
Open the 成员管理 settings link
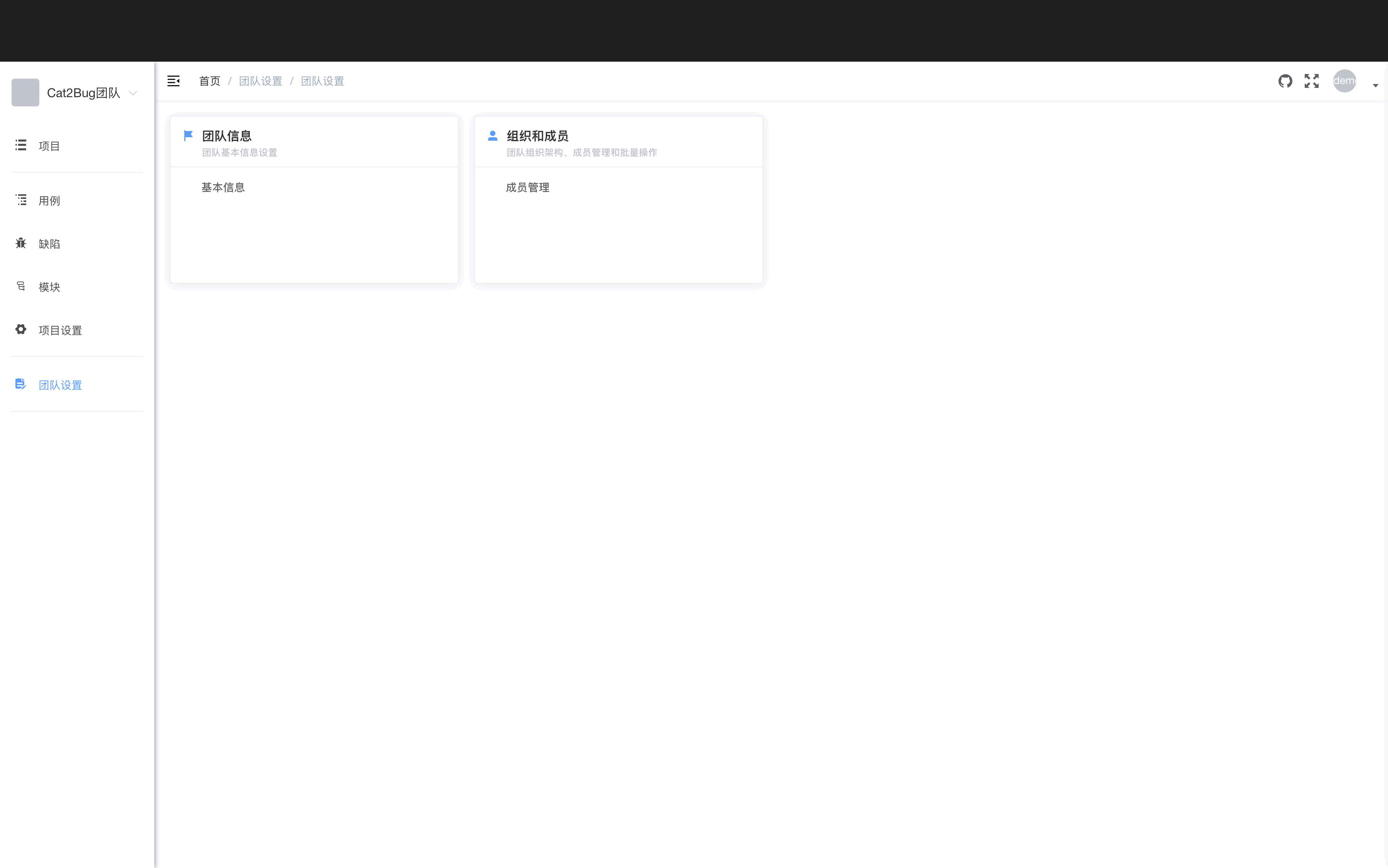tap(528, 187)
